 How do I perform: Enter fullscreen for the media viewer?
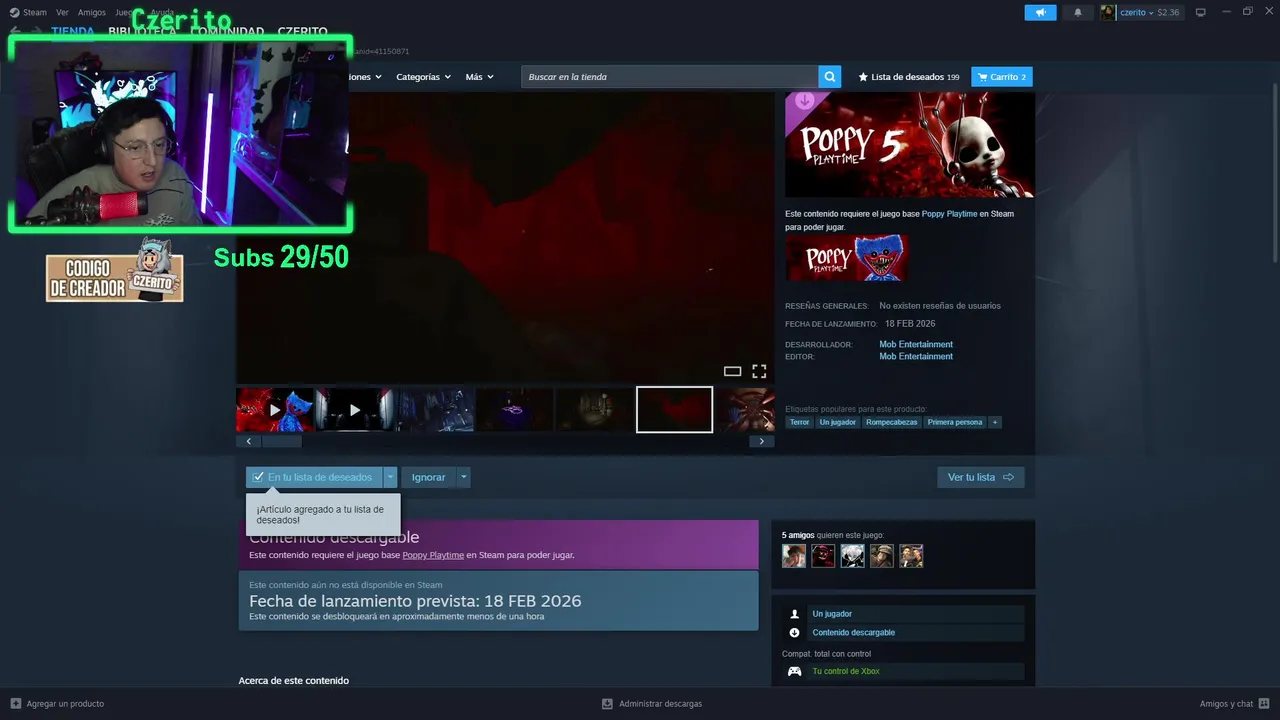759,371
